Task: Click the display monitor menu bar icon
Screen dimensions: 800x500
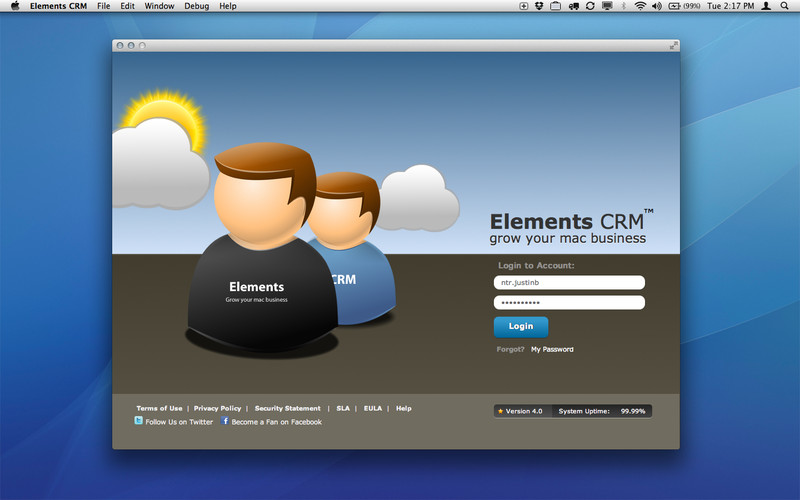Action: 607,6
